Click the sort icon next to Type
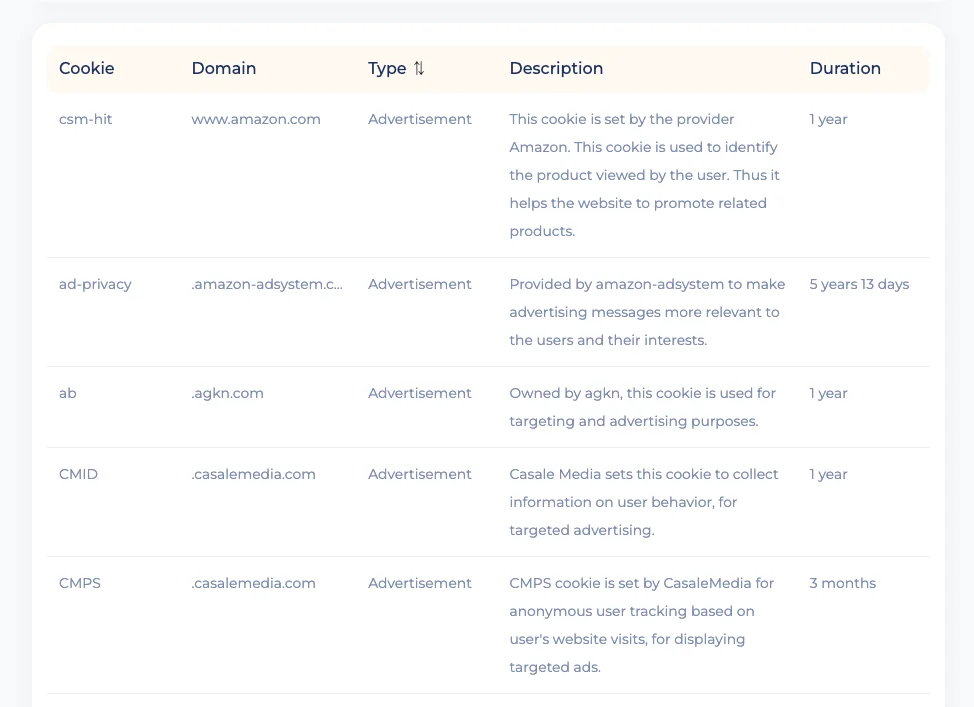Screen dimensions: 974x707 (x=419, y=69)
